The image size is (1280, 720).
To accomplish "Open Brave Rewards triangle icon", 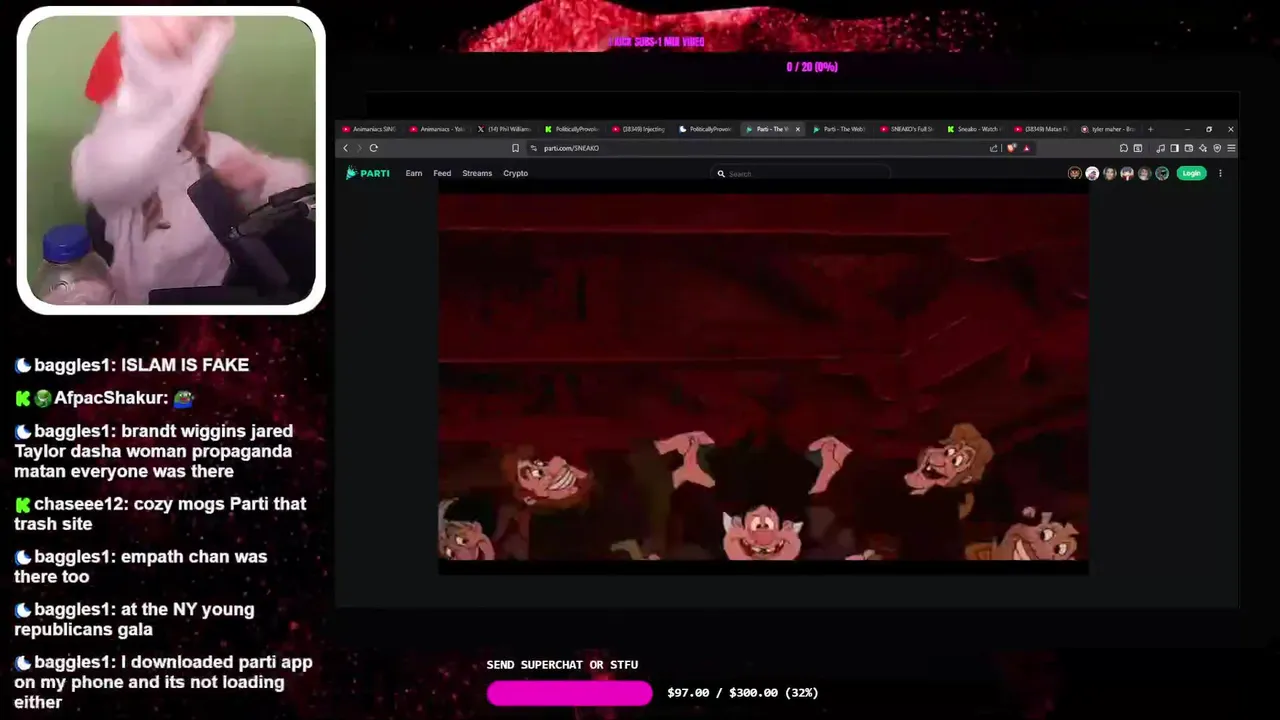I will click(x=1027, y=148).
